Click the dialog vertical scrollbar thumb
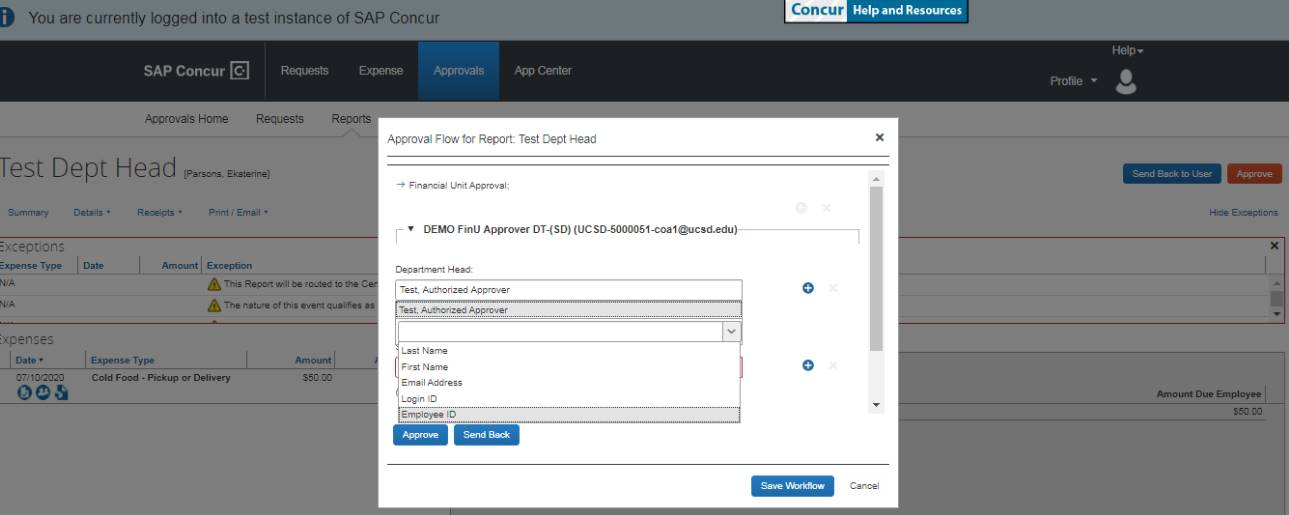This screenshot has width=1289, height=515. (877, 268)
